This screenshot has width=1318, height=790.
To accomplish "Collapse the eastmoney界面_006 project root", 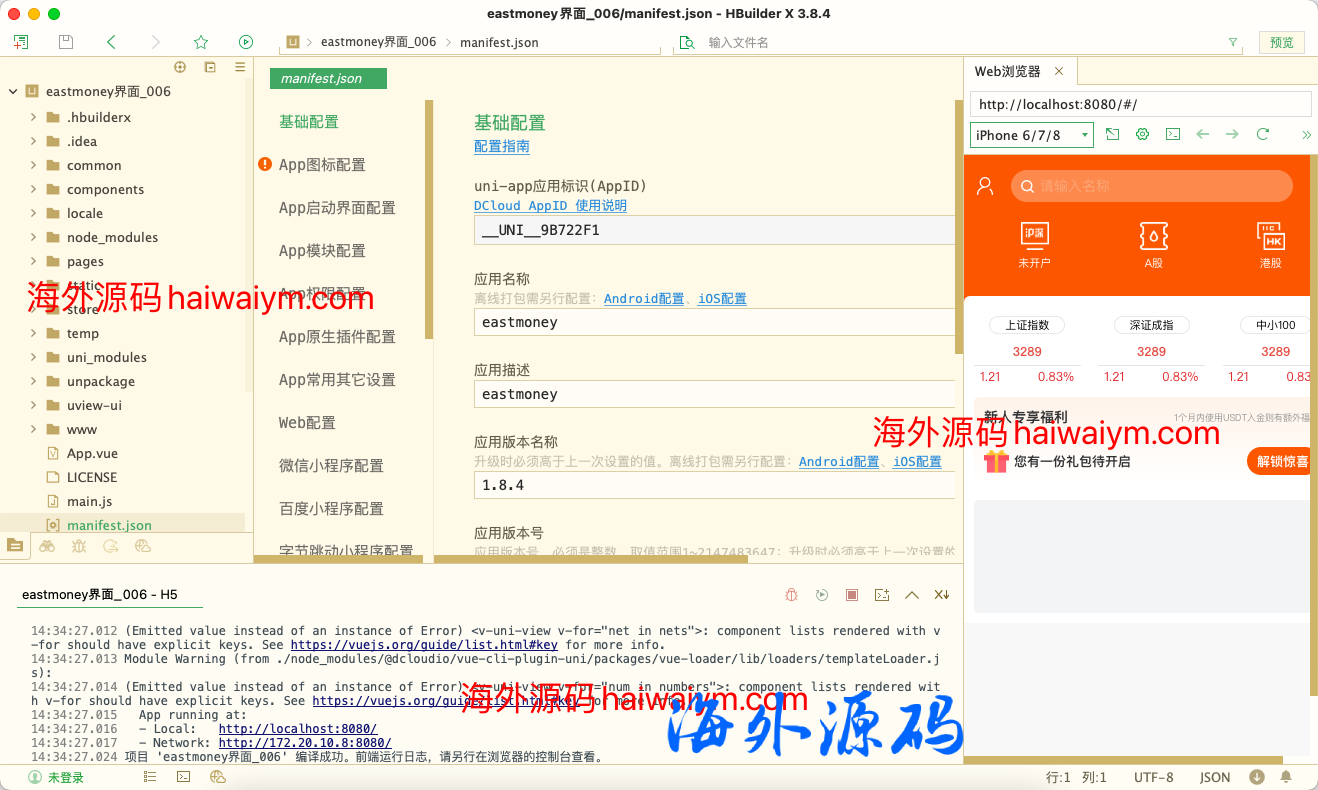I will click(13, 91).
